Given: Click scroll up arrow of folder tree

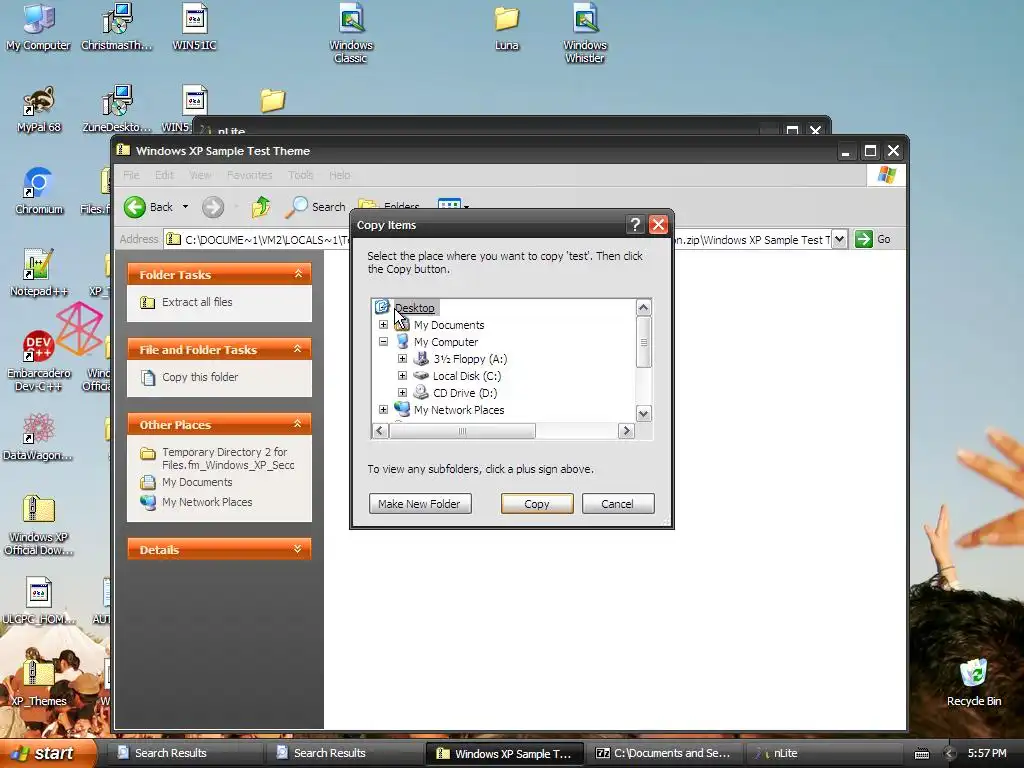Looking at the screenshot, I should pos(643,308).
